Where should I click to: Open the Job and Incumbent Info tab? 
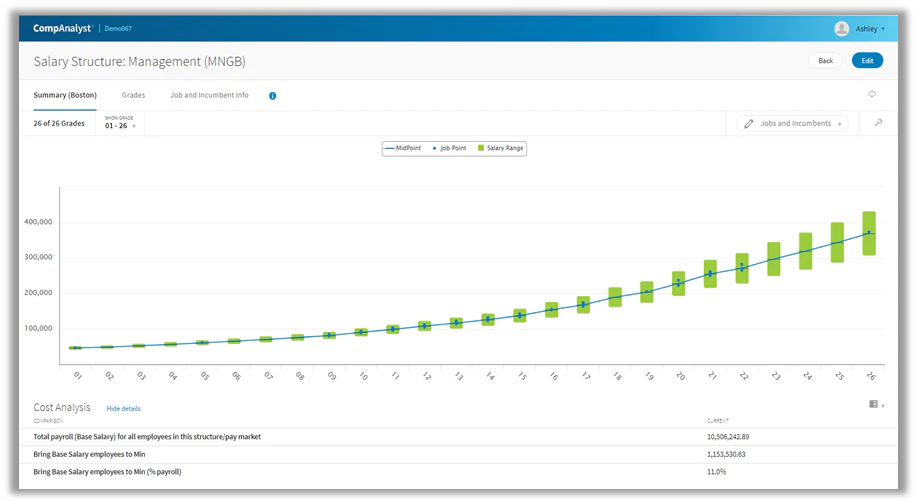[209, 95]
